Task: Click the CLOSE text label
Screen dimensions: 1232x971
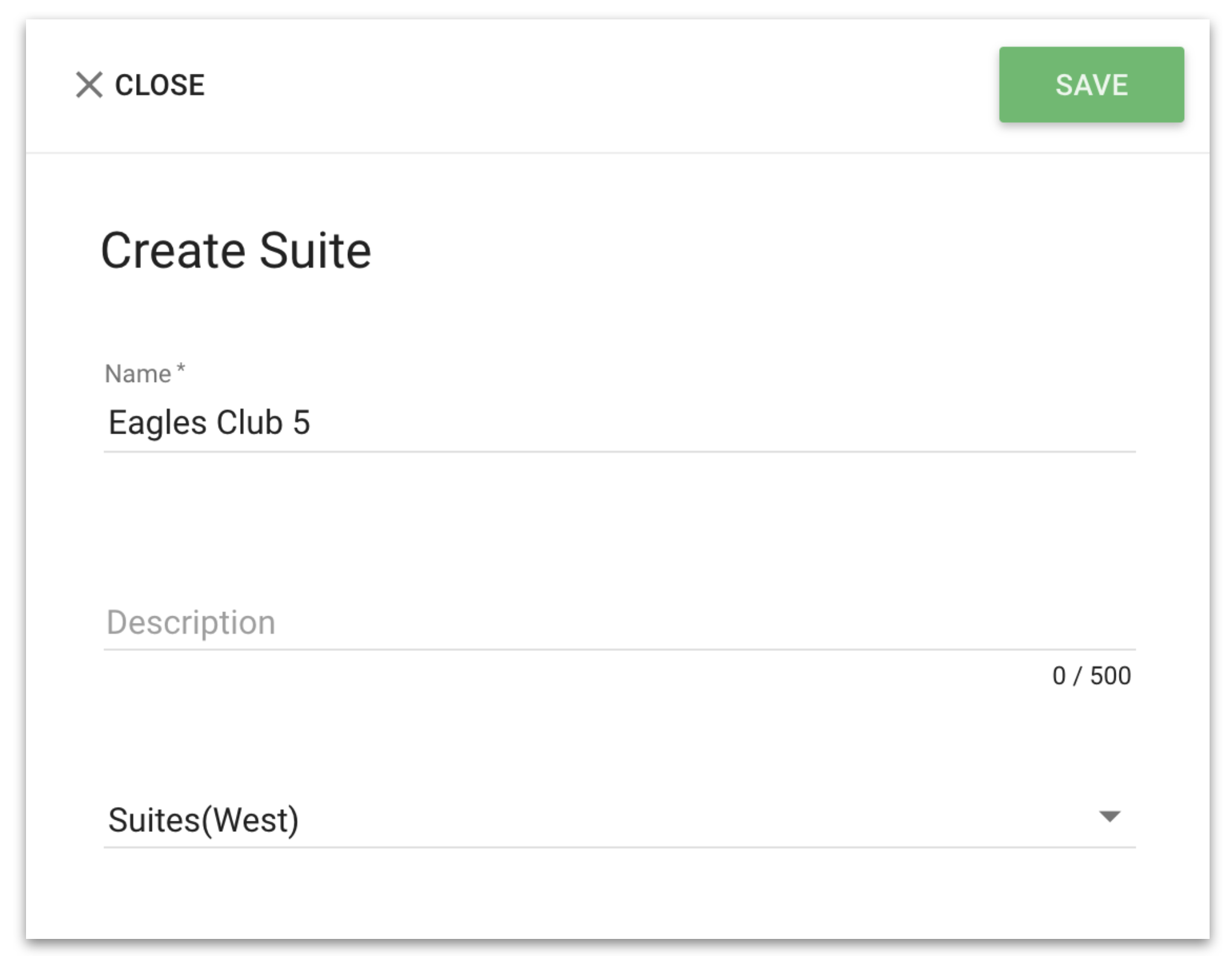Action: [x=160, y=85]
